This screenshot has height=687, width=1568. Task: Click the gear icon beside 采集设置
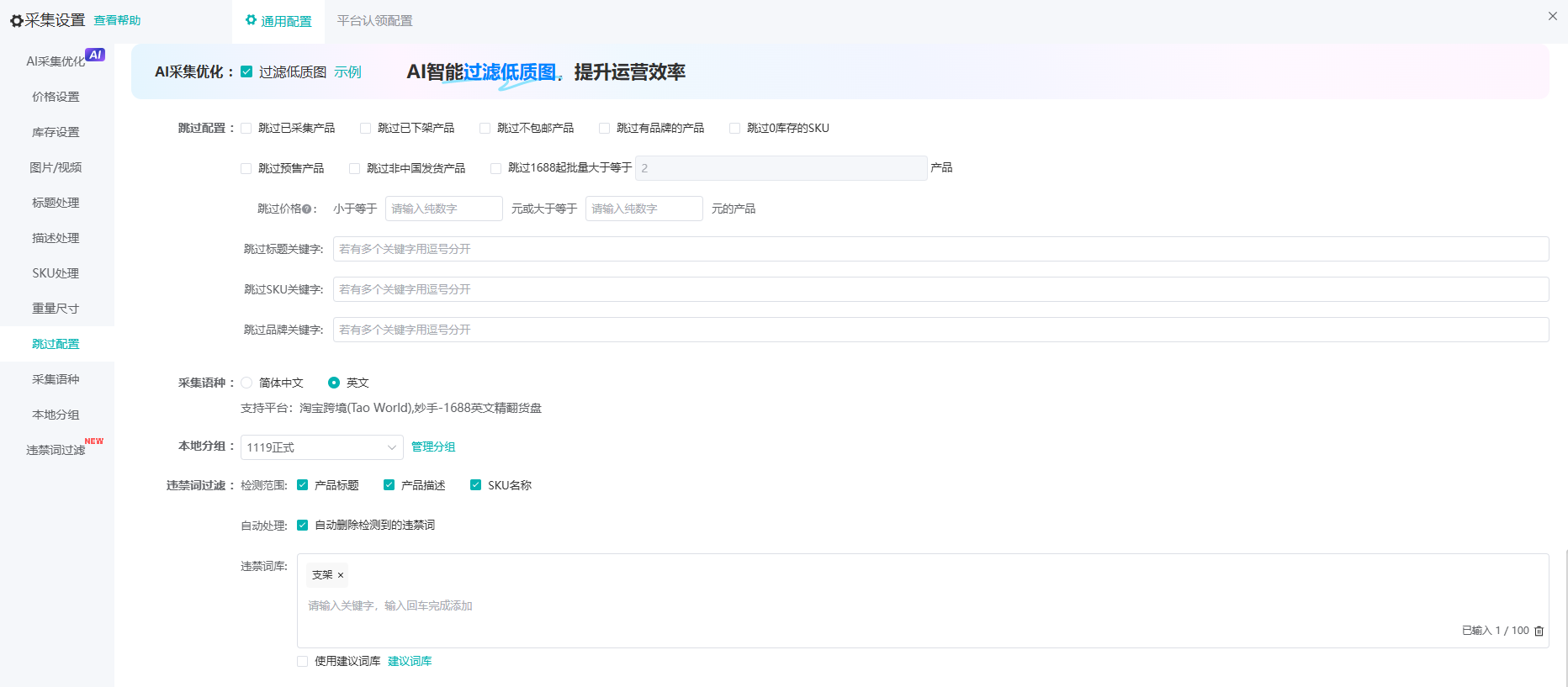[16, 21]
